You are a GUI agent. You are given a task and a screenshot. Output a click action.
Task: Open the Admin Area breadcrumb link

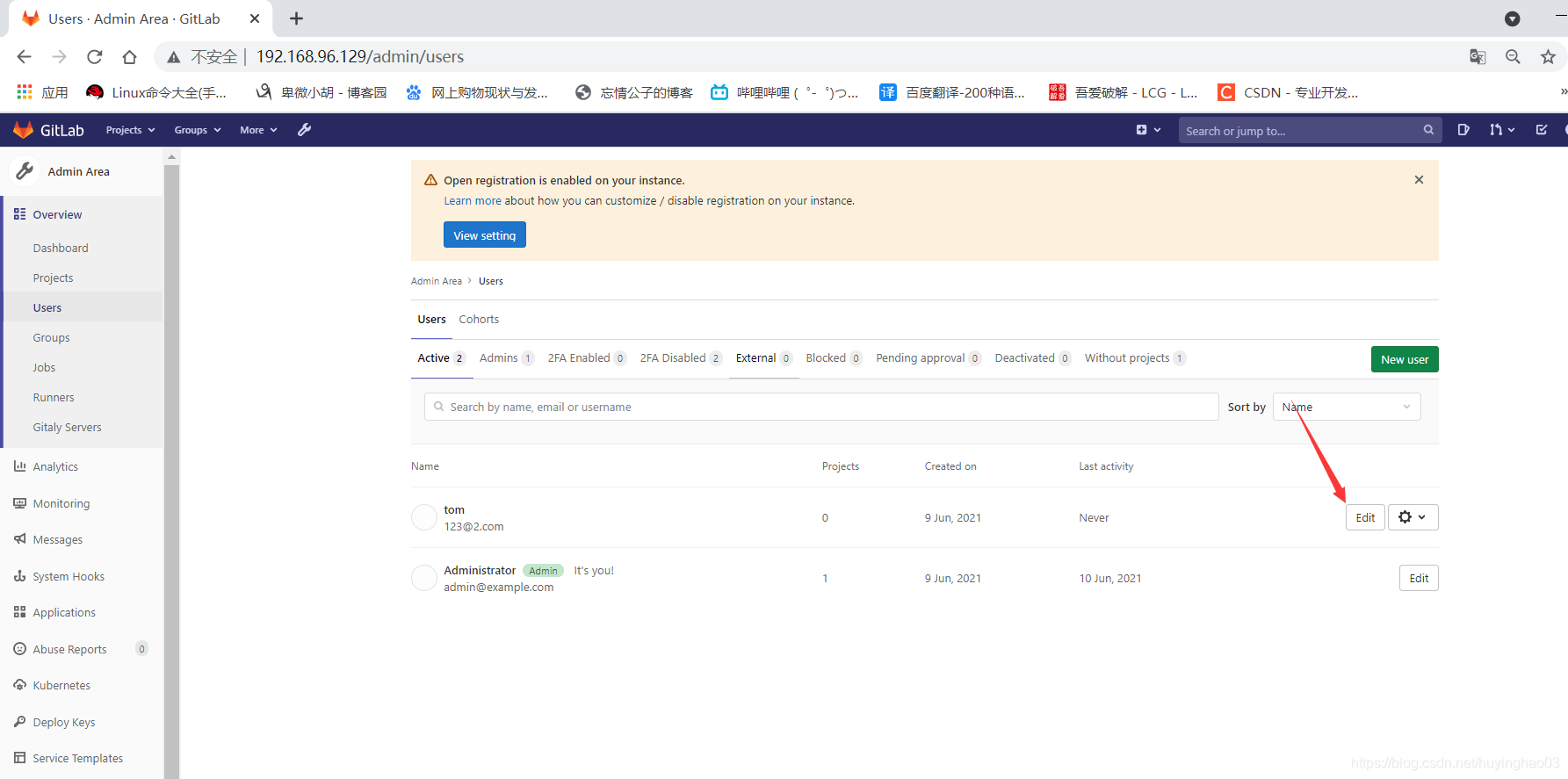pos(437,281)
